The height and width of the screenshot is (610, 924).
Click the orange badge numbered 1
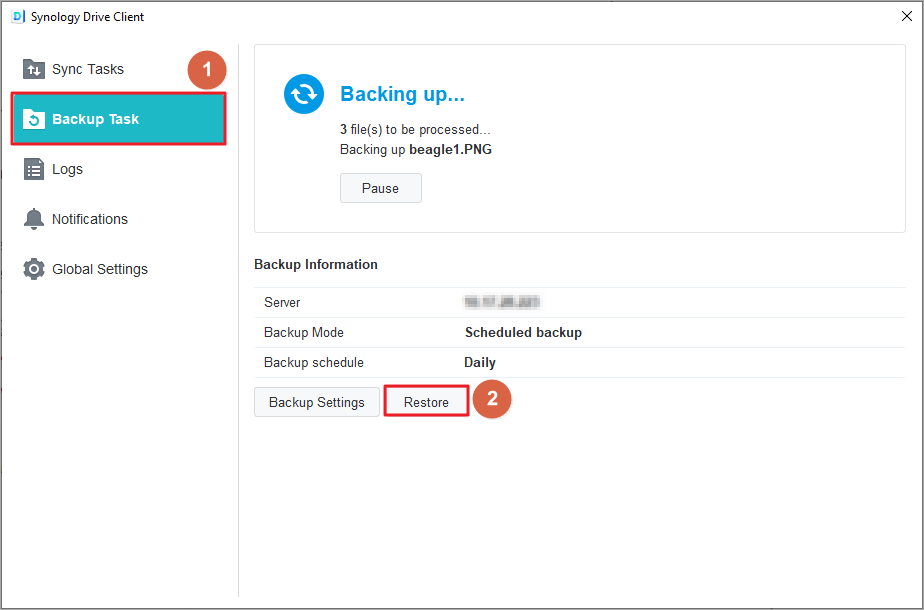(207, 70)
